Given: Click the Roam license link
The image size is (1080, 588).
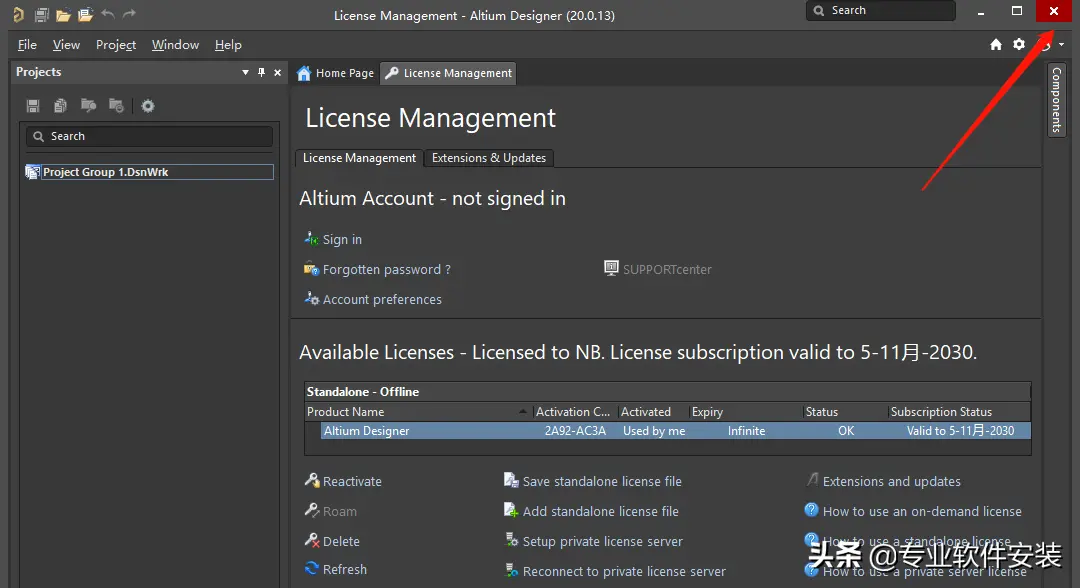Looking at the screenshot, I should coord(339,512).
